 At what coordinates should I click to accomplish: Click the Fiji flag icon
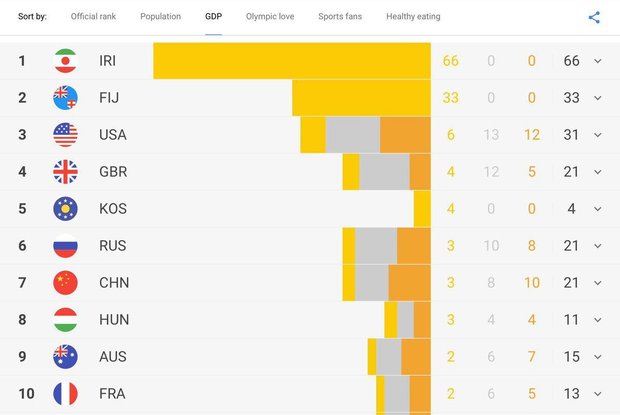click(x=65, y=98)
